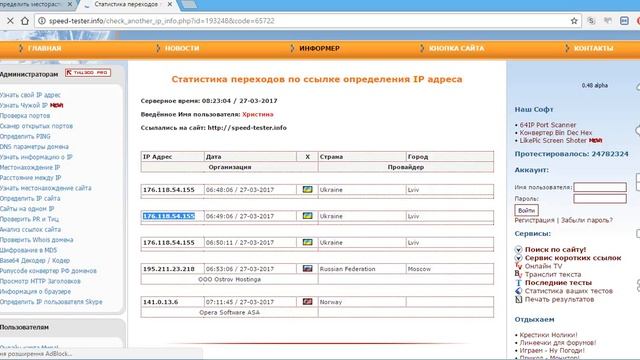
Task: Open Просмотр HTTP Заголовков link
Action: [x=40, y=281]
